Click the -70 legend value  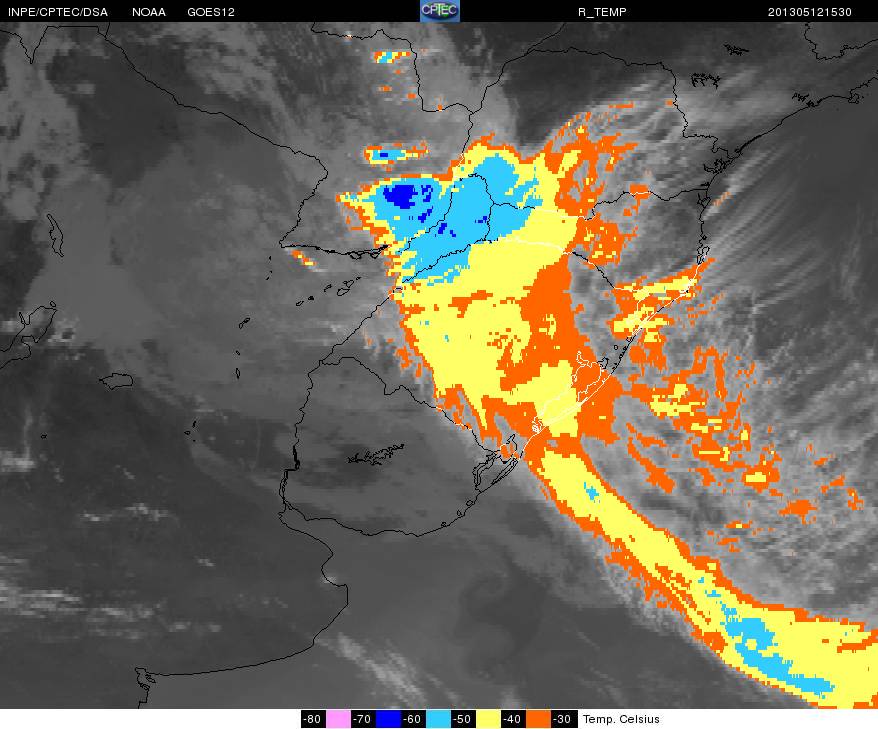pos(363,719)
